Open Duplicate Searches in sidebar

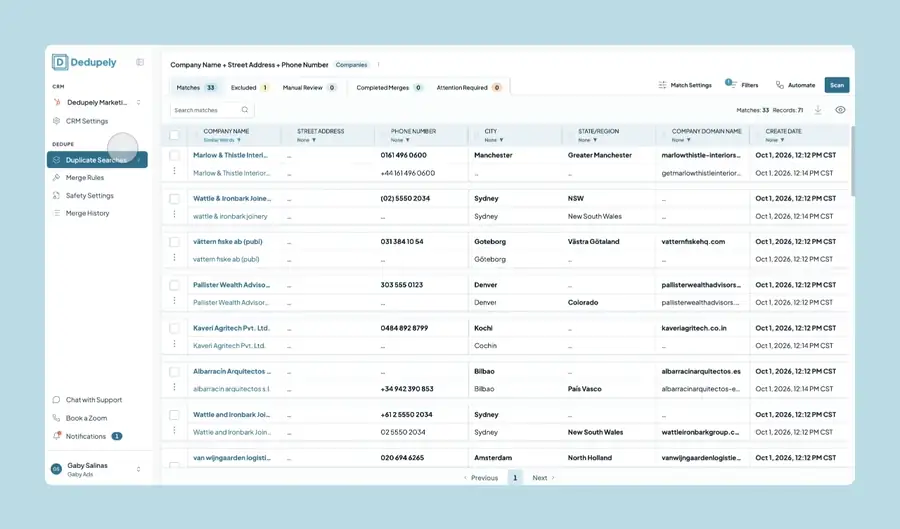click(x=97, y=160)
